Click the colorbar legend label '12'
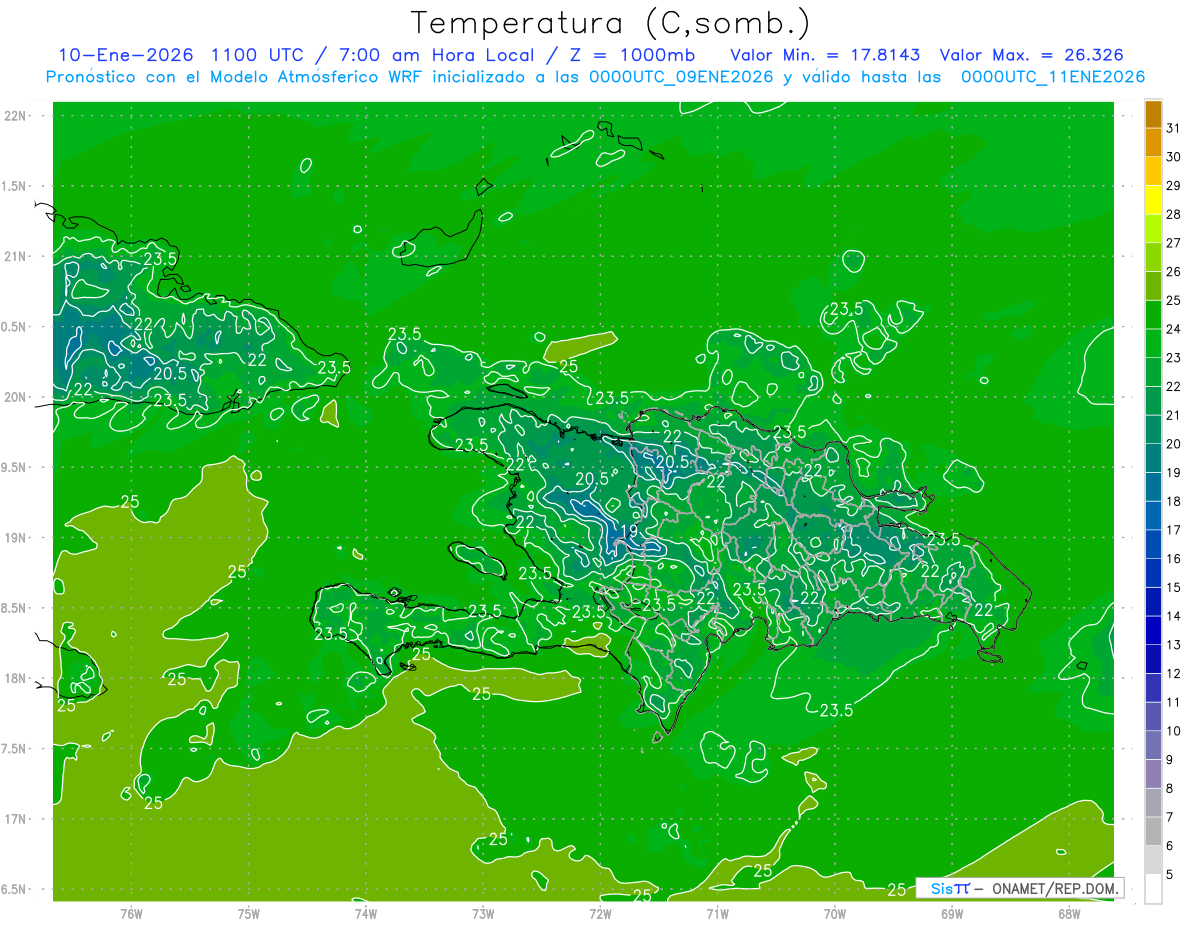Screen dimensions: 1200x927 coord(1174,674)
